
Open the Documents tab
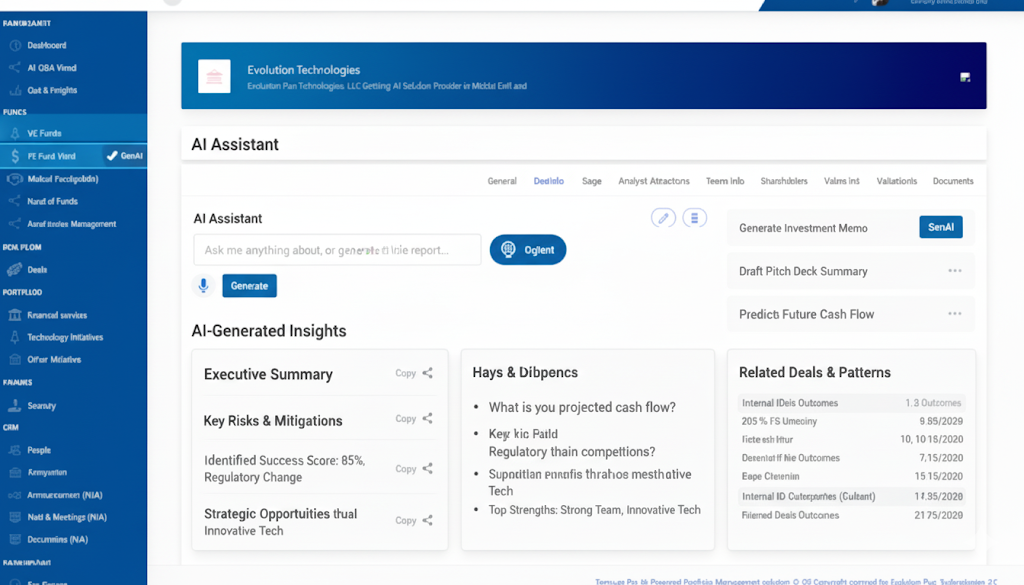(x=952, y=181)
